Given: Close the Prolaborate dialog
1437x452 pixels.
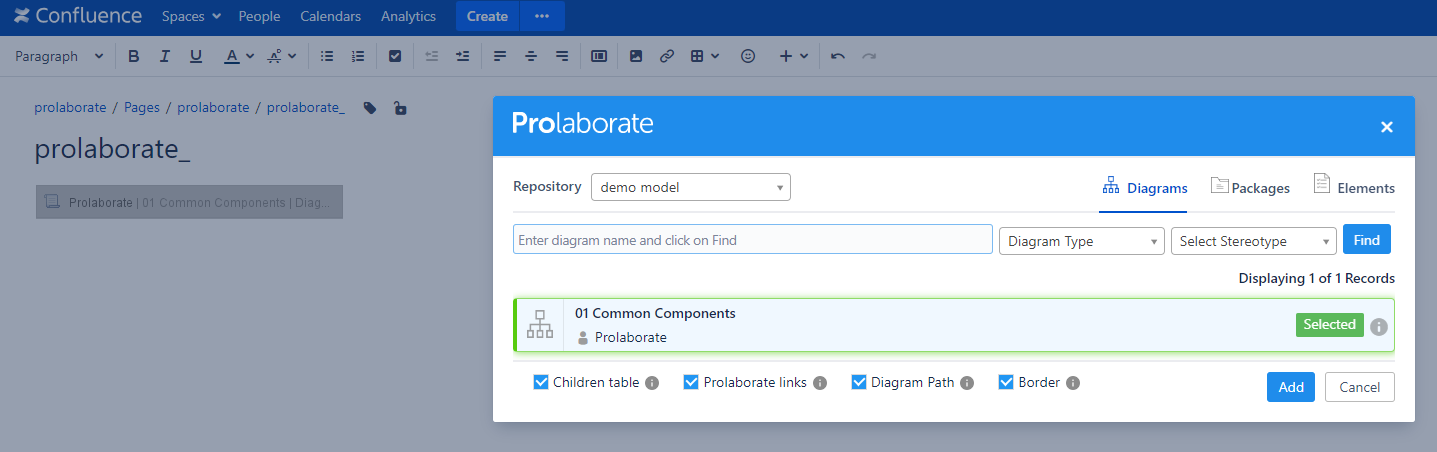Looking at the screenshot, I should [x=1386, y=127].
